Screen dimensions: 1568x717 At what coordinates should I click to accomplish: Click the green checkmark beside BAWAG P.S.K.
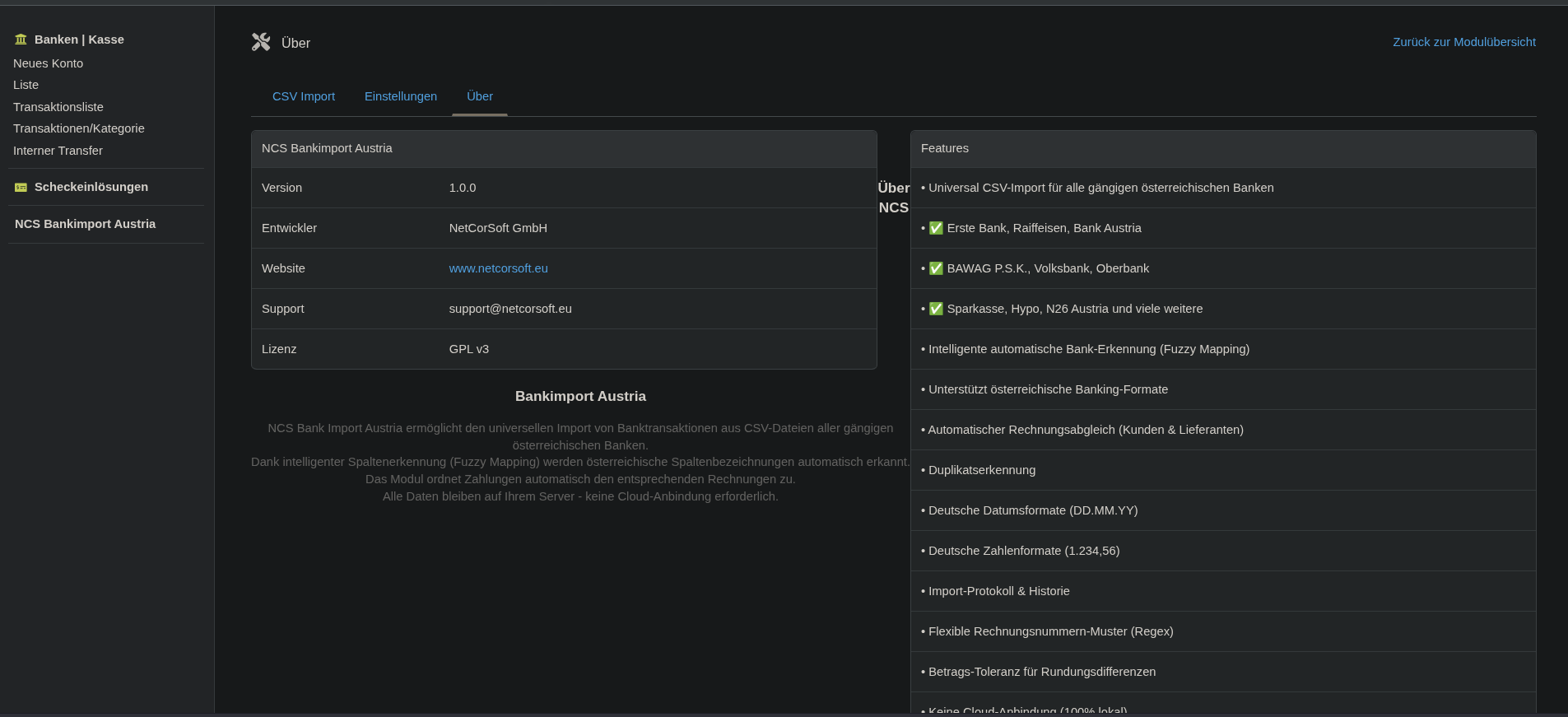click(936, 268)
